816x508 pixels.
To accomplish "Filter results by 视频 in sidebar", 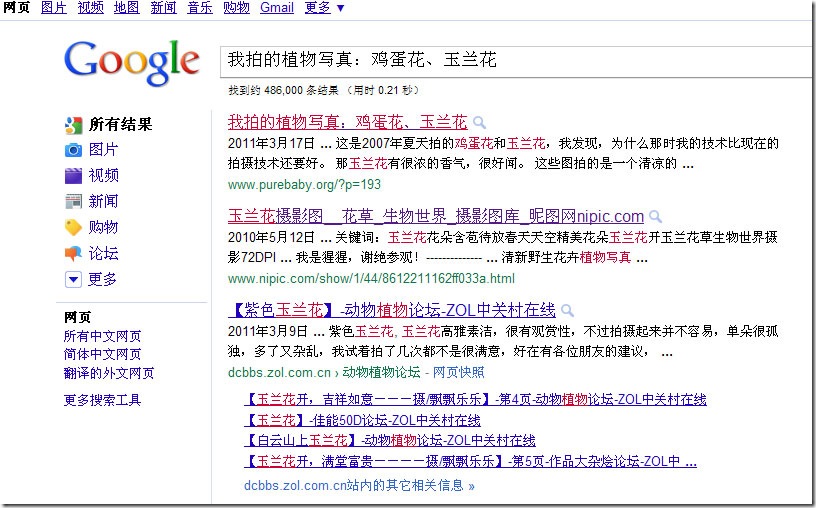I will click(x=104, y=175).
